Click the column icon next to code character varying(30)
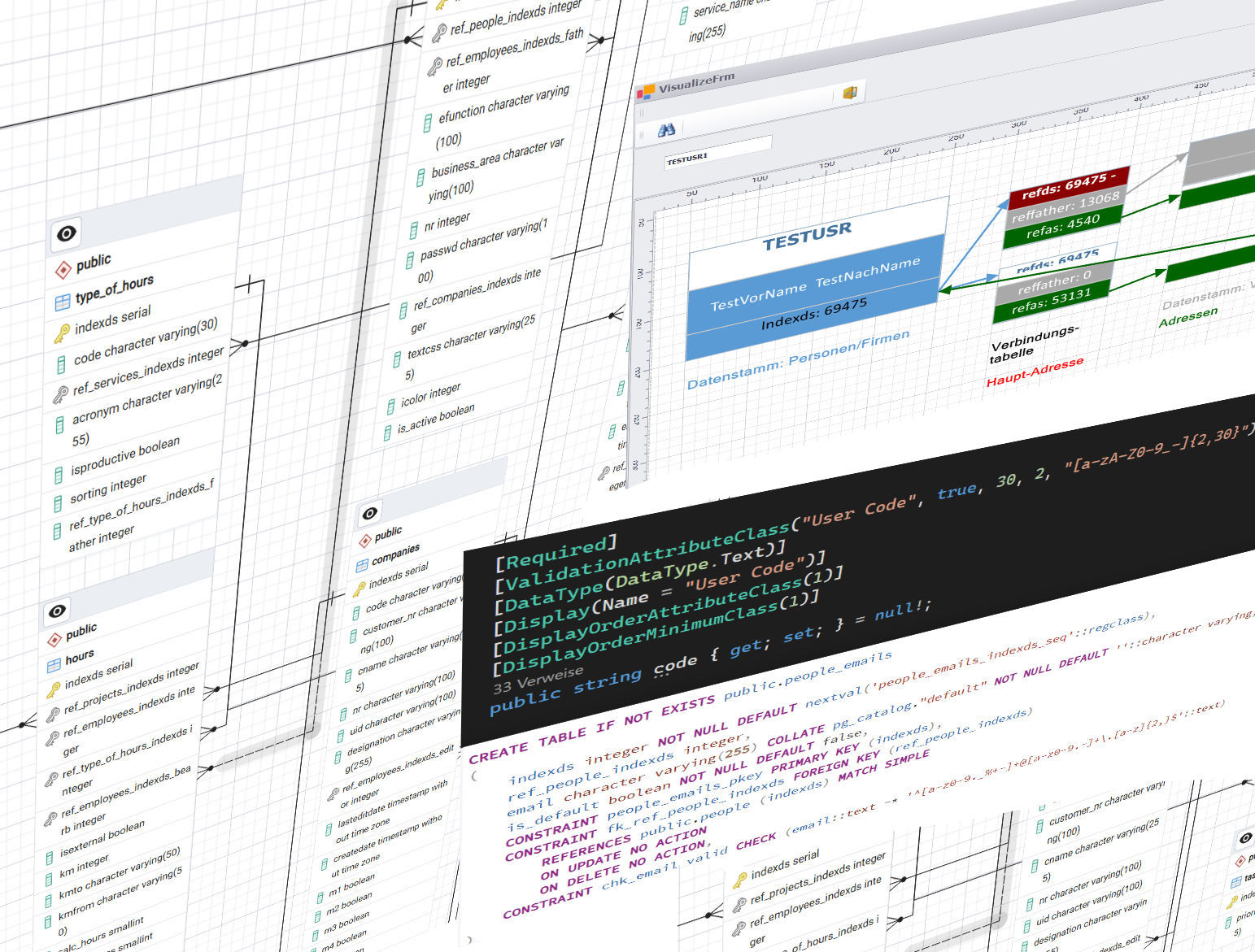1255x952 pixels. [61, 363]
